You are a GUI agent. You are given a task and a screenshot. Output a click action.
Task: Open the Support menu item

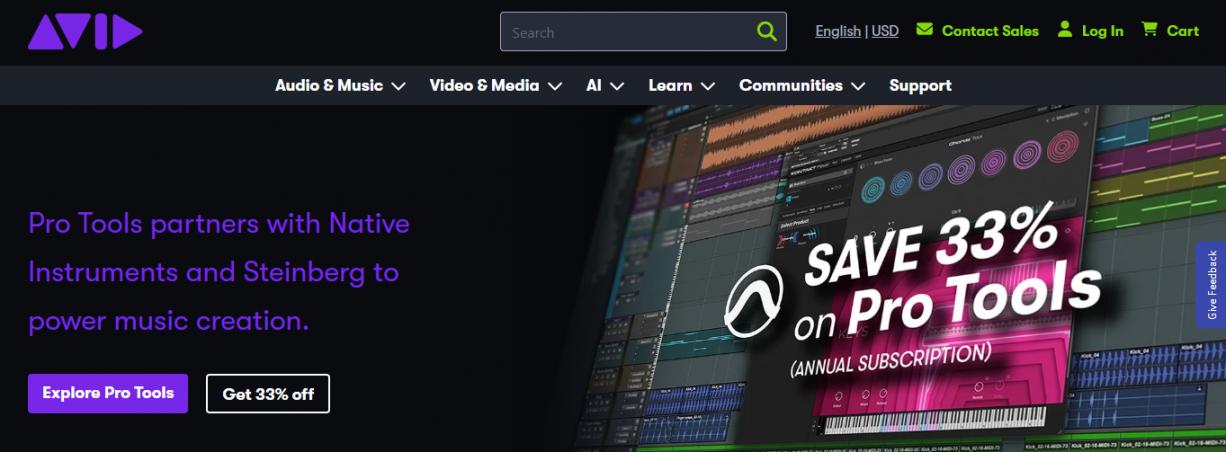[920, 86]
